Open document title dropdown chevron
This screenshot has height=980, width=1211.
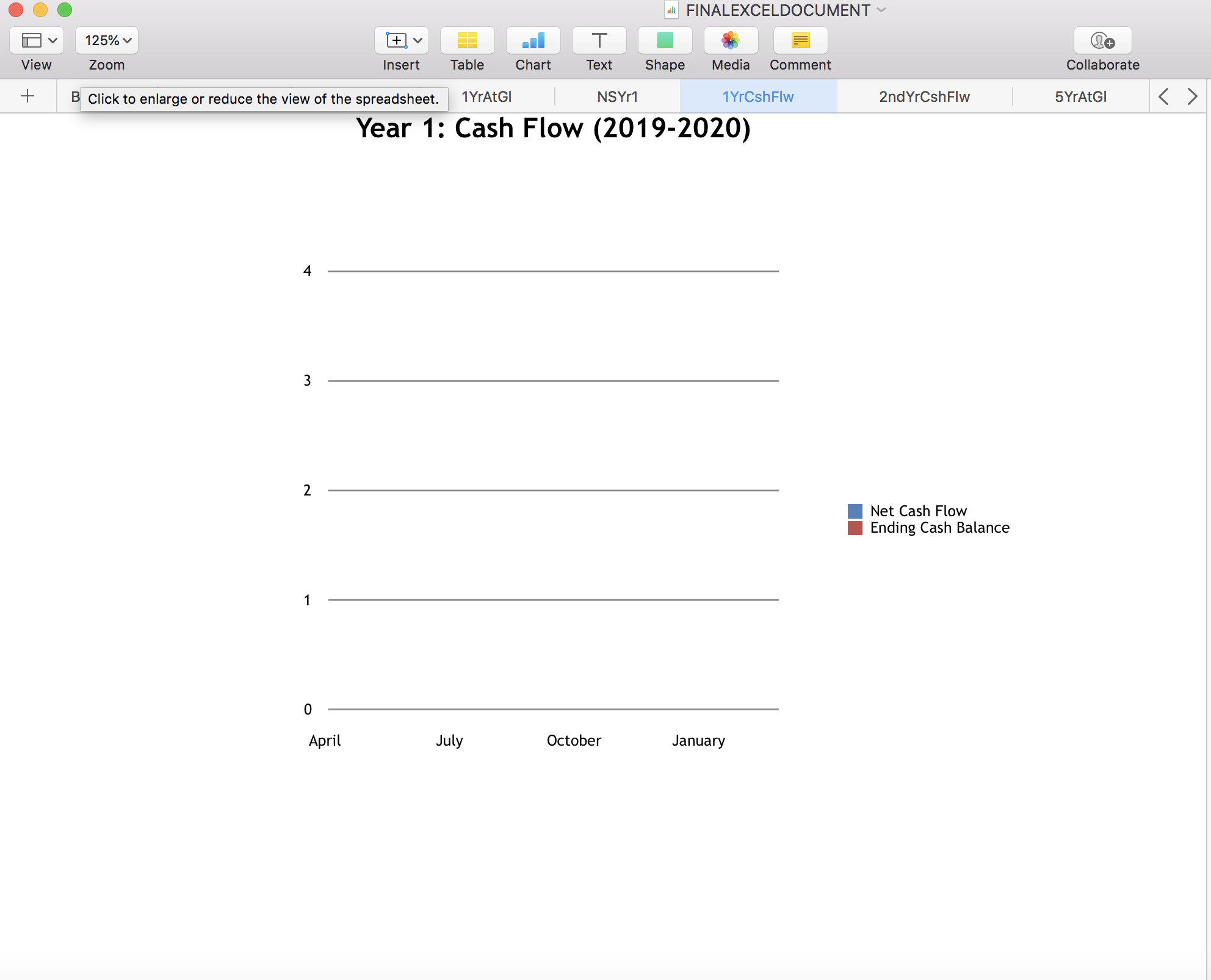(x=881, y=10)
